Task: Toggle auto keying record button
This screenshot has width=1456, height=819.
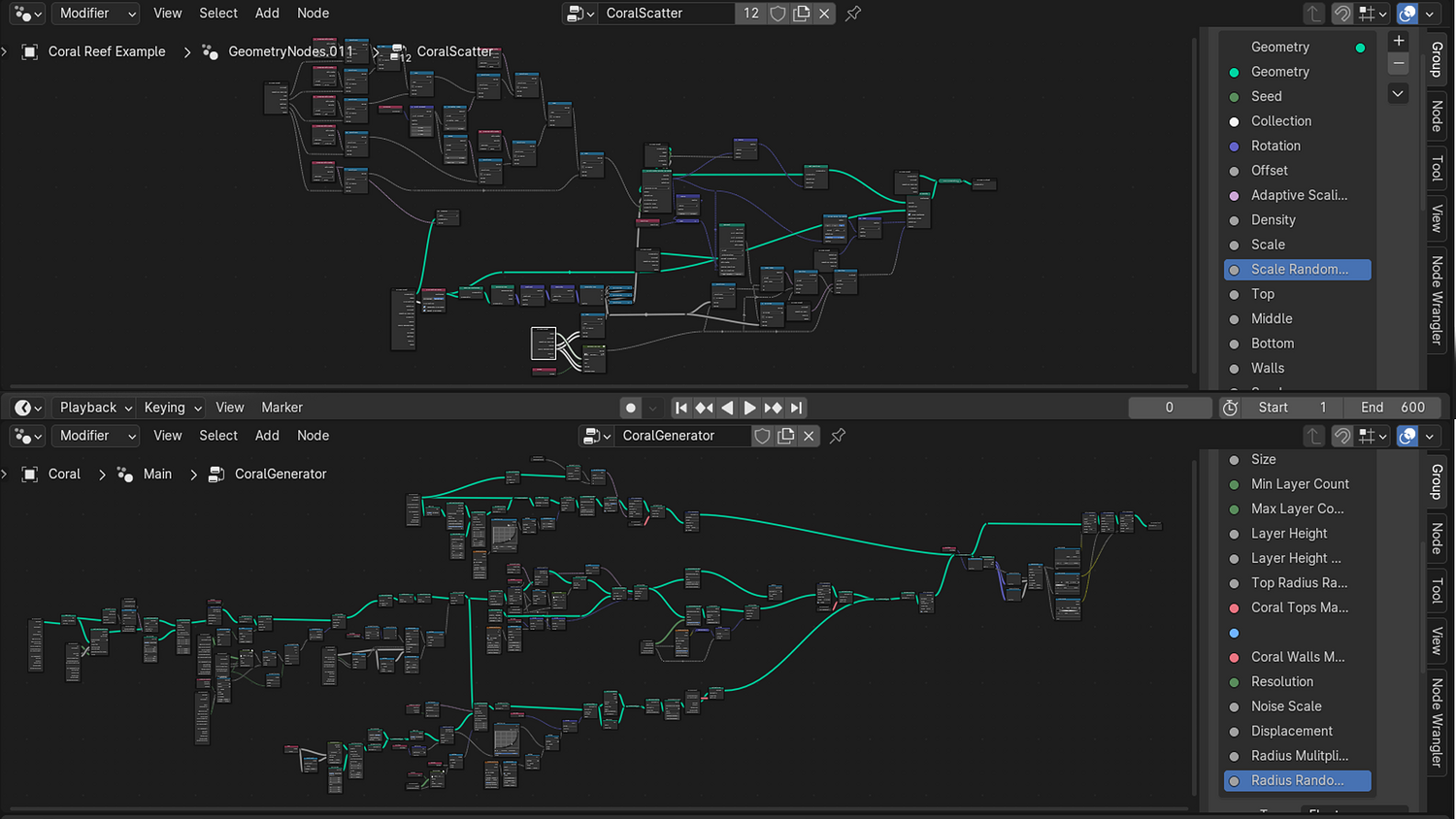Action: tap(631, 408)
